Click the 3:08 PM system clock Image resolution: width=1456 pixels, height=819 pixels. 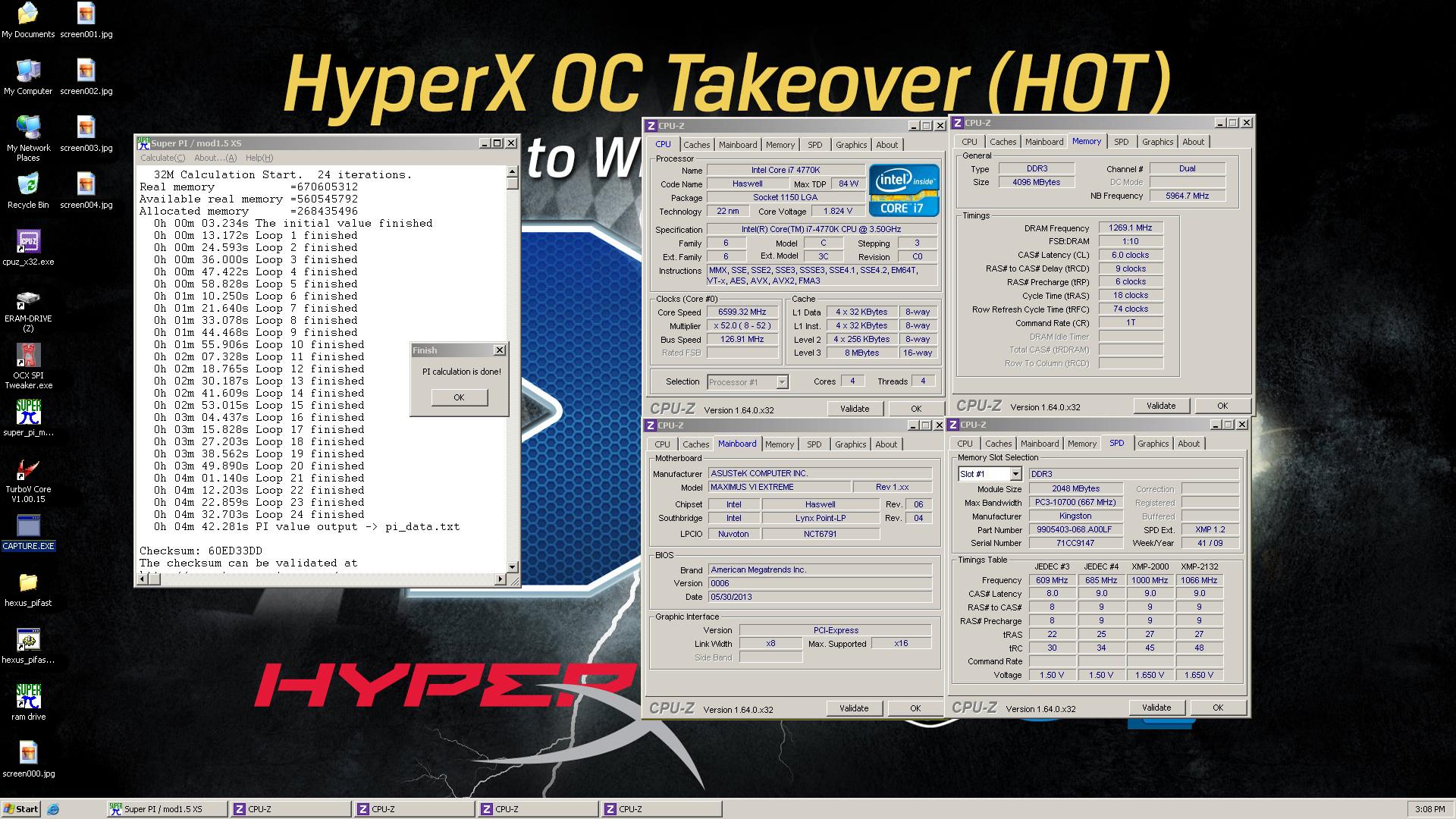(1429, 809)
